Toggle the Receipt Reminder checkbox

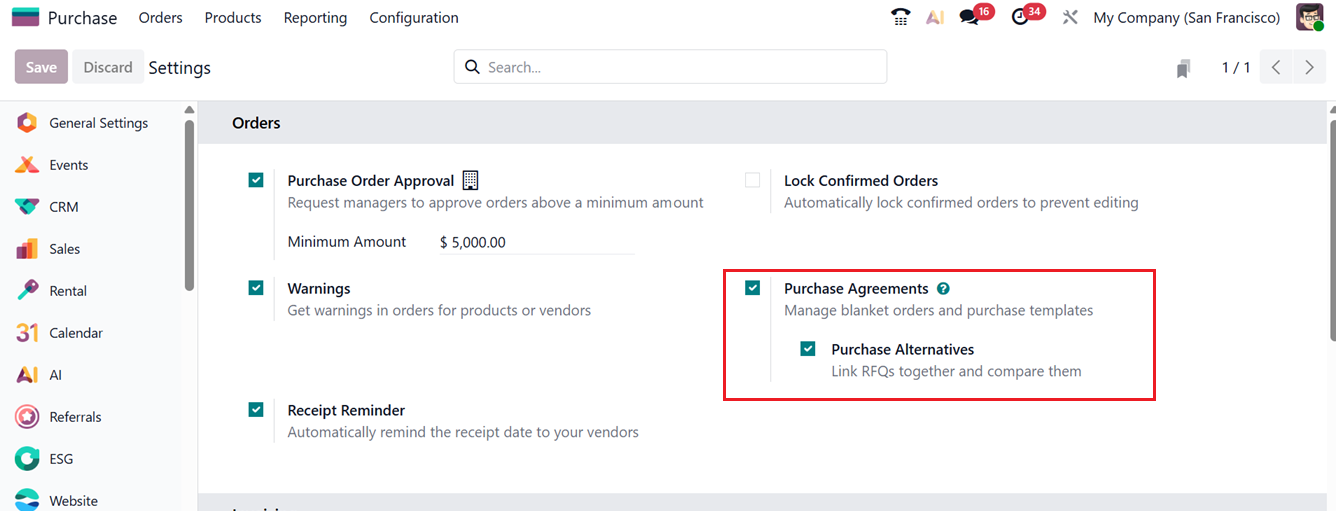click(x=256, y=410)
